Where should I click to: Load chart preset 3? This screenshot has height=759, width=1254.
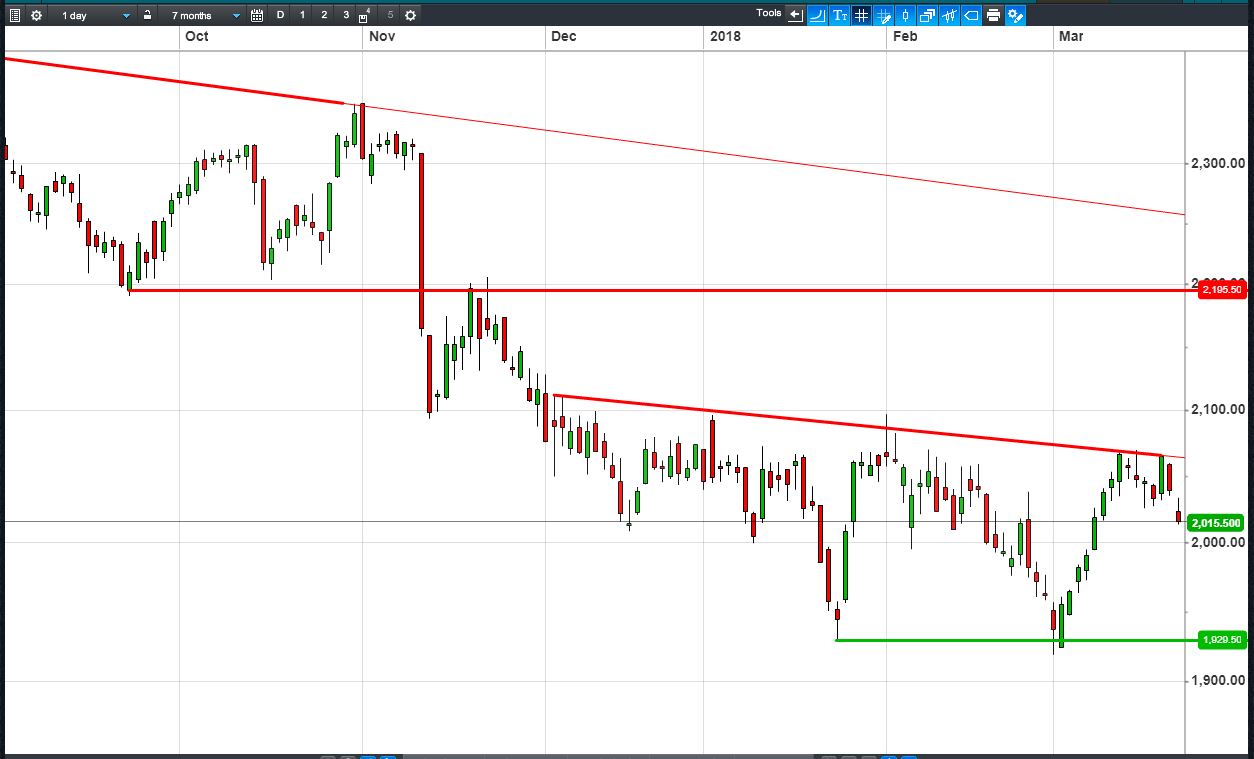coord(346,15)
